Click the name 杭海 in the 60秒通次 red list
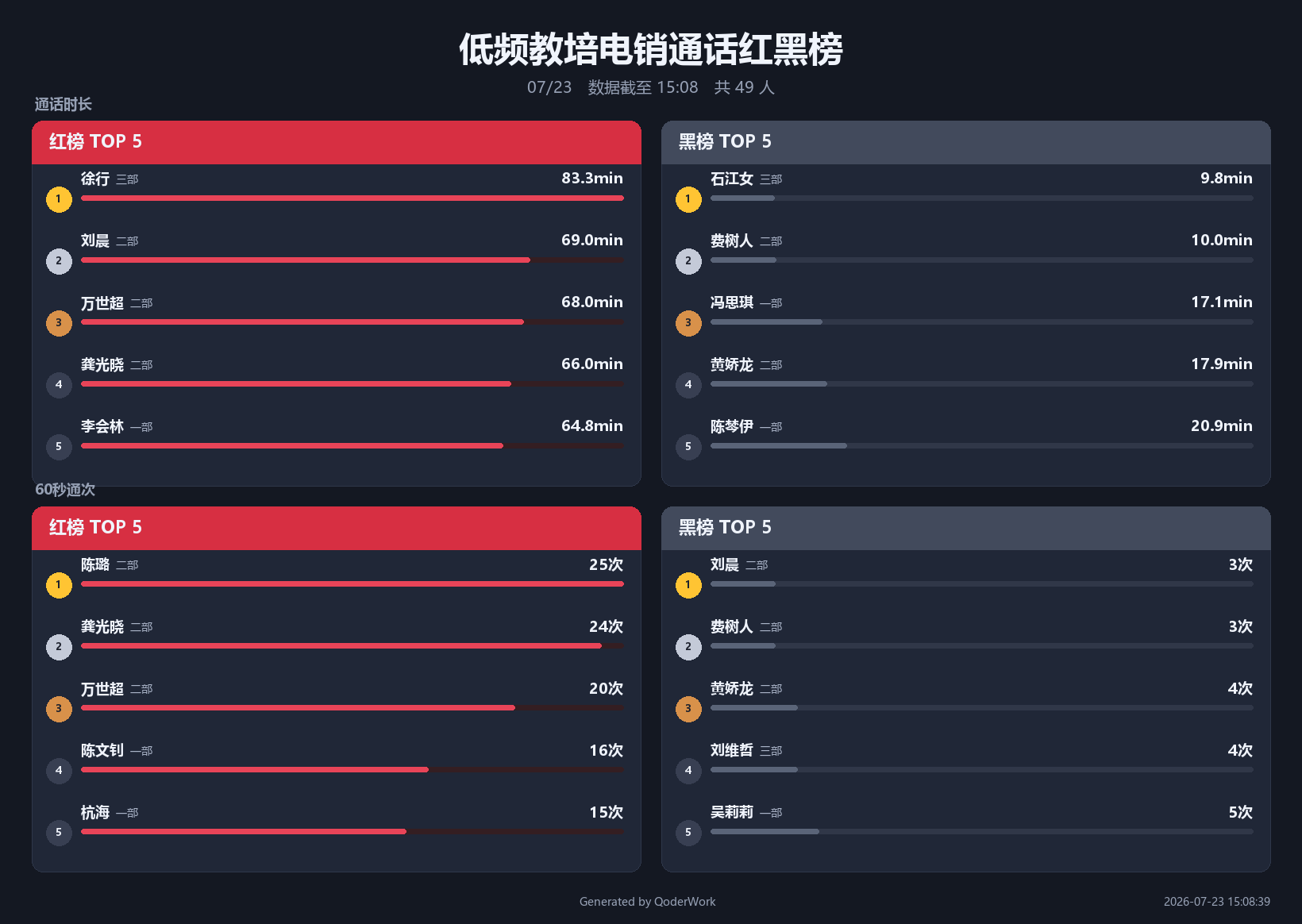Image resolution: width=1302 pixels, height=924 pixels. coord(95,812)
